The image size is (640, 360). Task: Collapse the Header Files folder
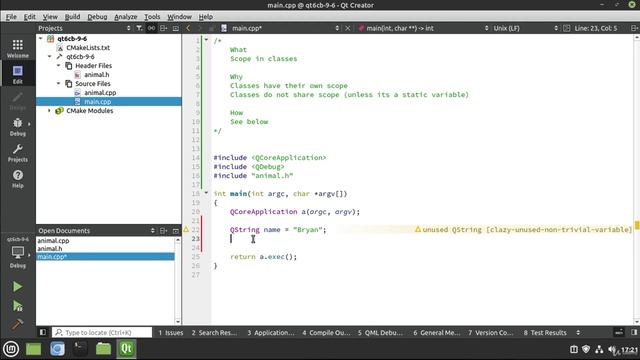pos(58,65)
